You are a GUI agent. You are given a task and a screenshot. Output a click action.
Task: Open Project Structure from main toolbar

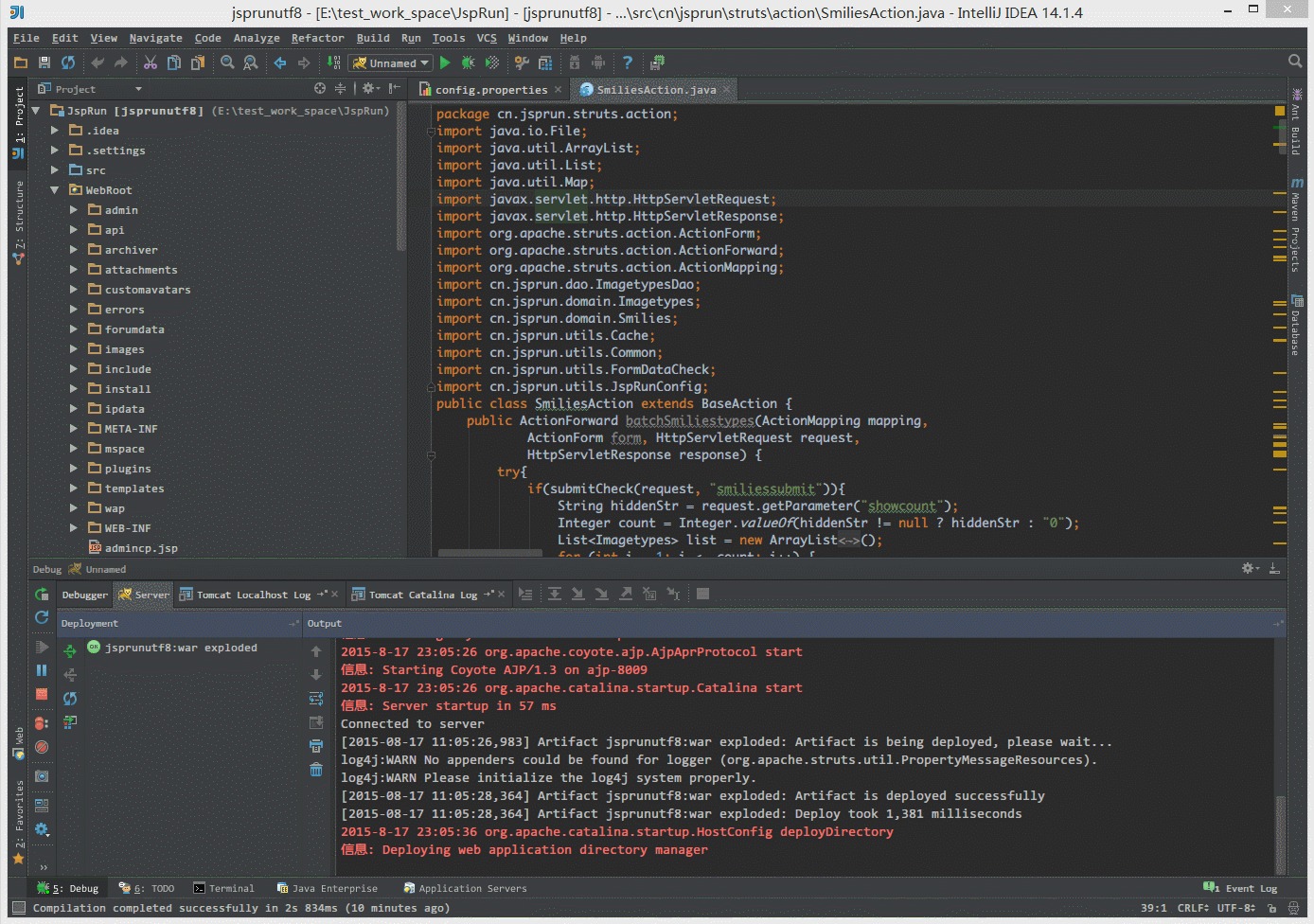[545, 63]
